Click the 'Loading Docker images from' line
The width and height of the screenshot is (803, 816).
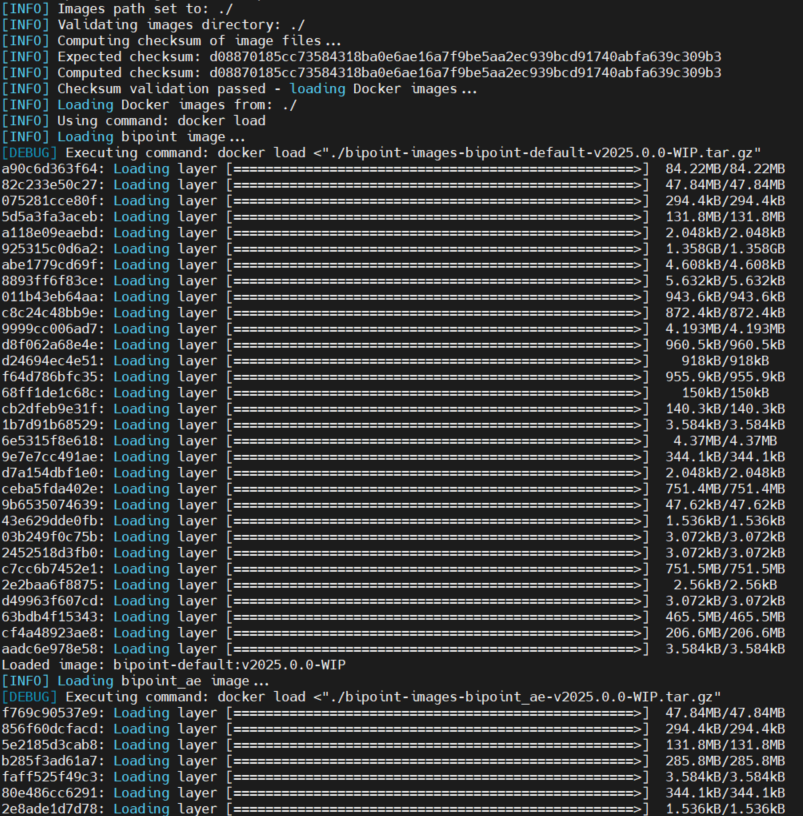coord(149,105)
